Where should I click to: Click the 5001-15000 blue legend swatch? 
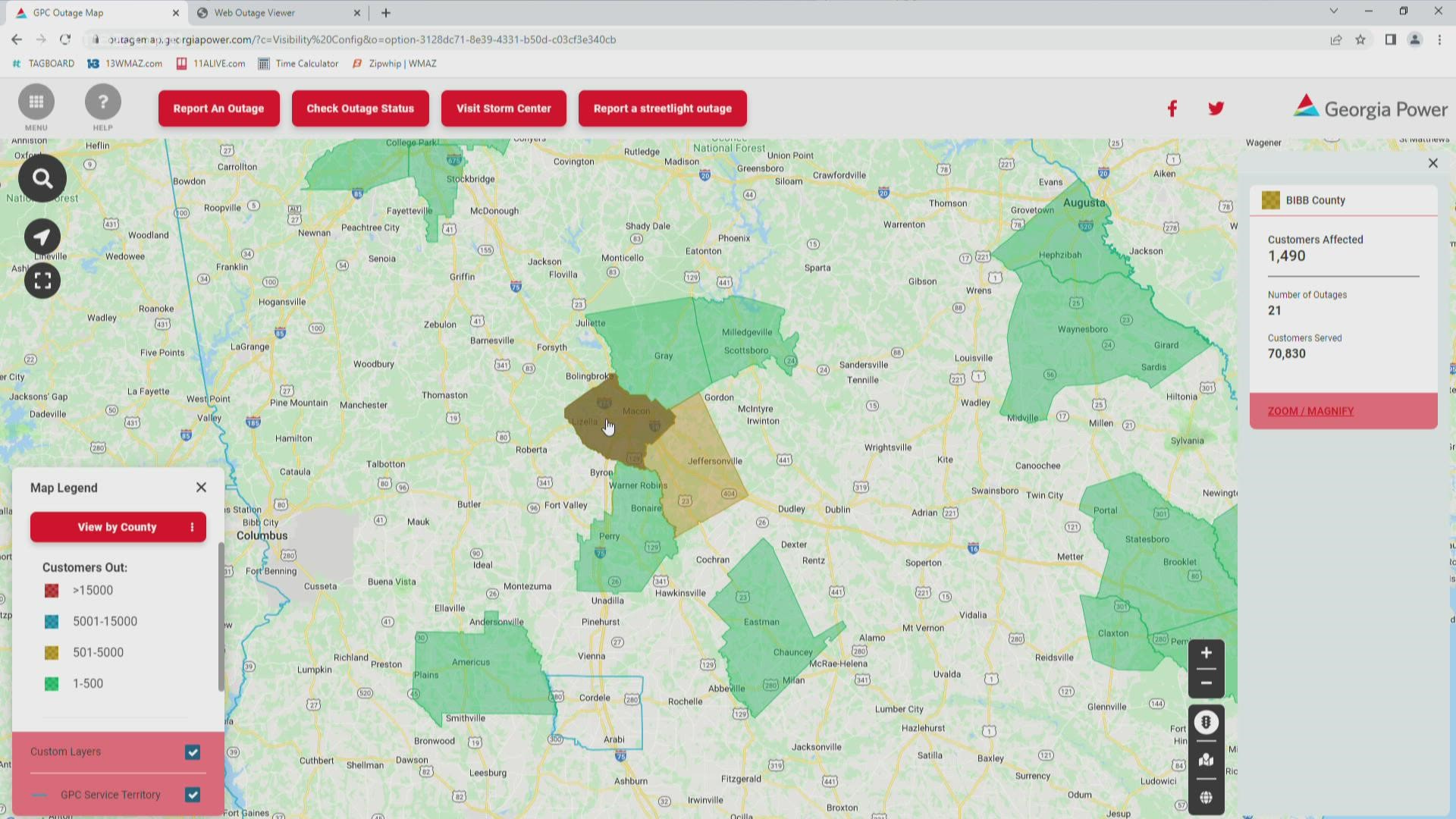52,622
